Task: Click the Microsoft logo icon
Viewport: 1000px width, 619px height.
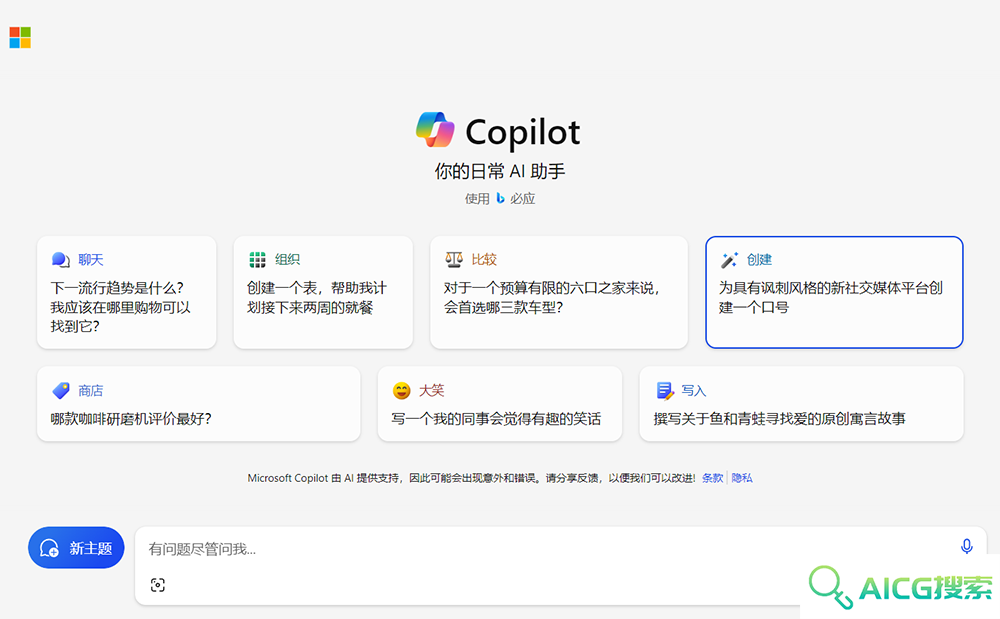Action: click(20, 38)
